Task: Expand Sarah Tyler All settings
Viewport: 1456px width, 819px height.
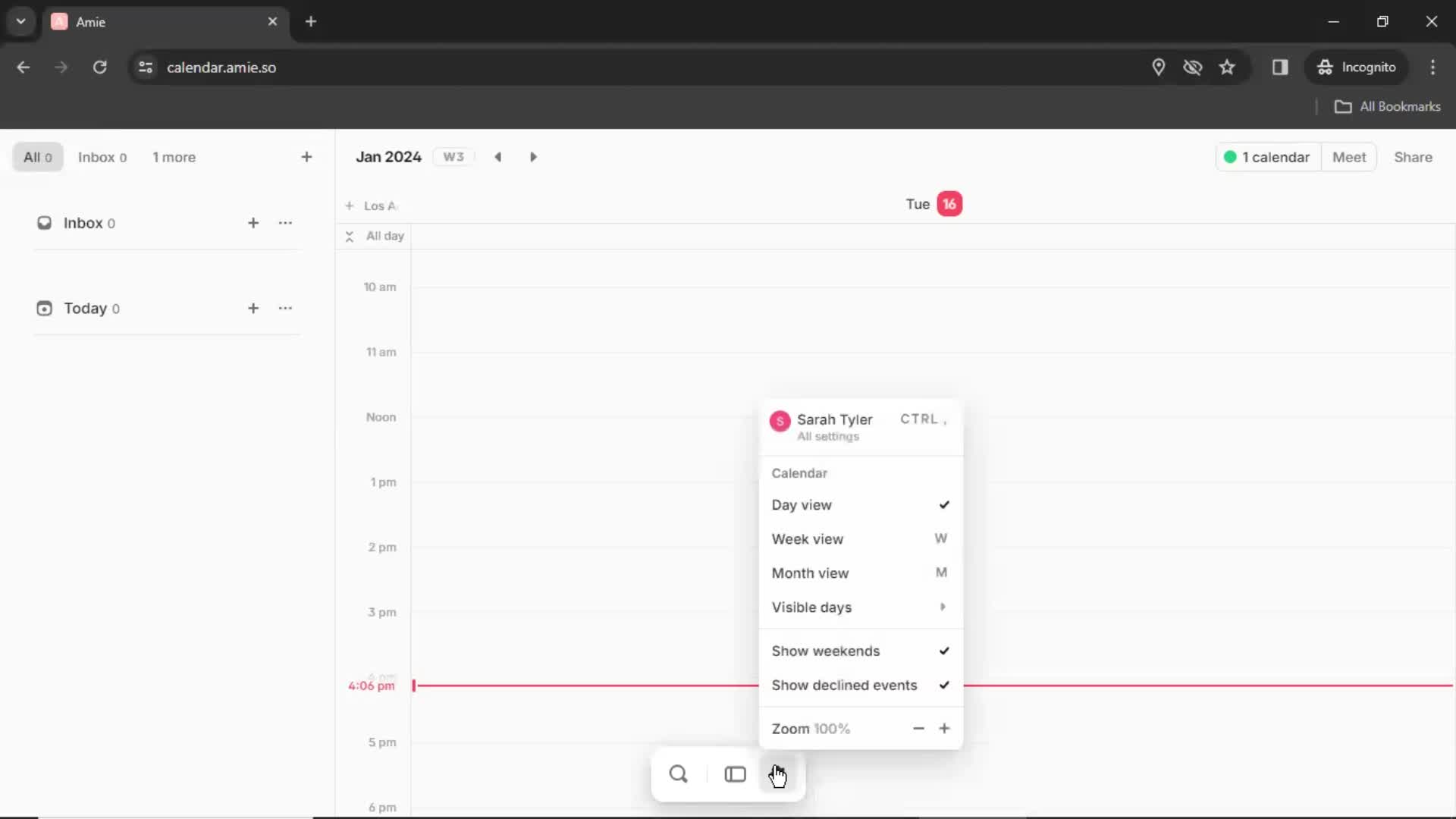Action: point(857,426)
